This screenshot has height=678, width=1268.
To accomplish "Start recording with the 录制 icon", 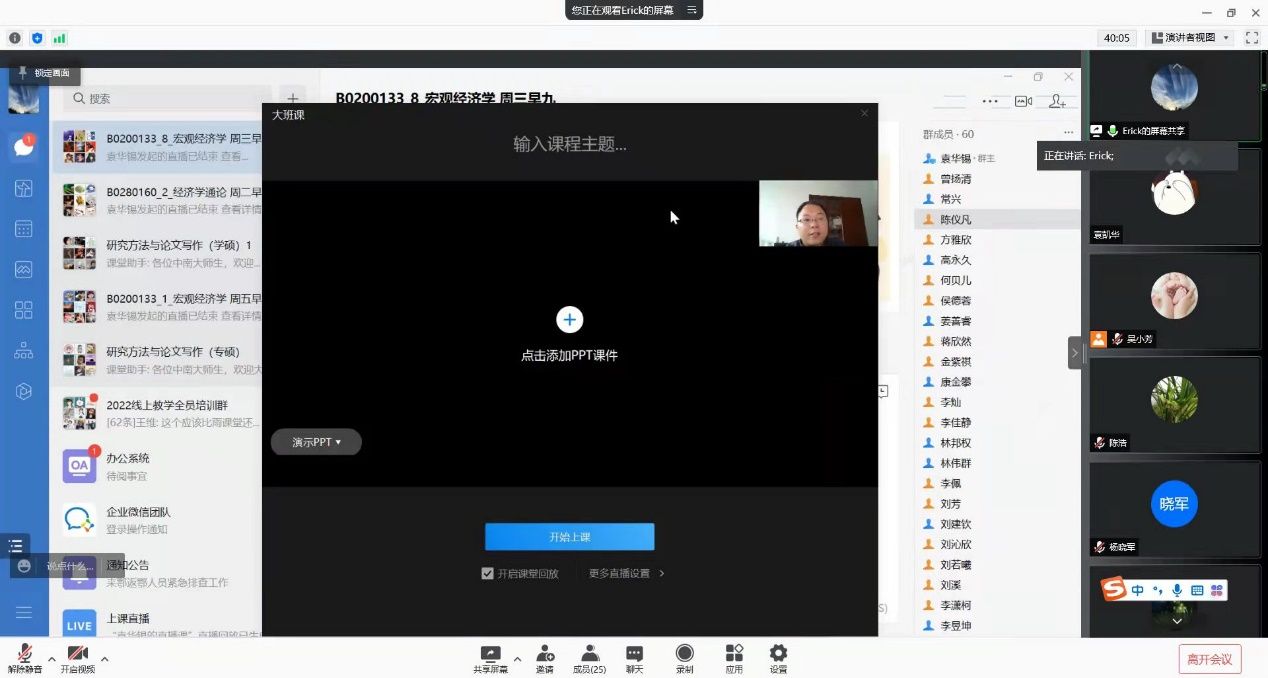I will click(x=684, y=654).
